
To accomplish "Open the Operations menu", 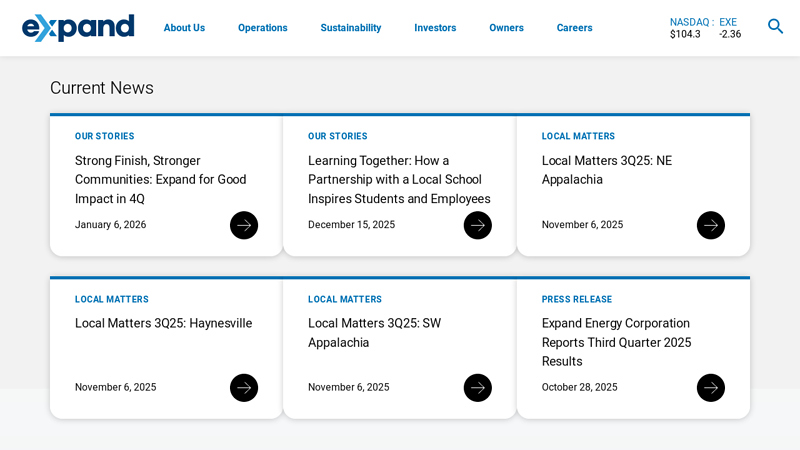I will [x=262, y=28].
